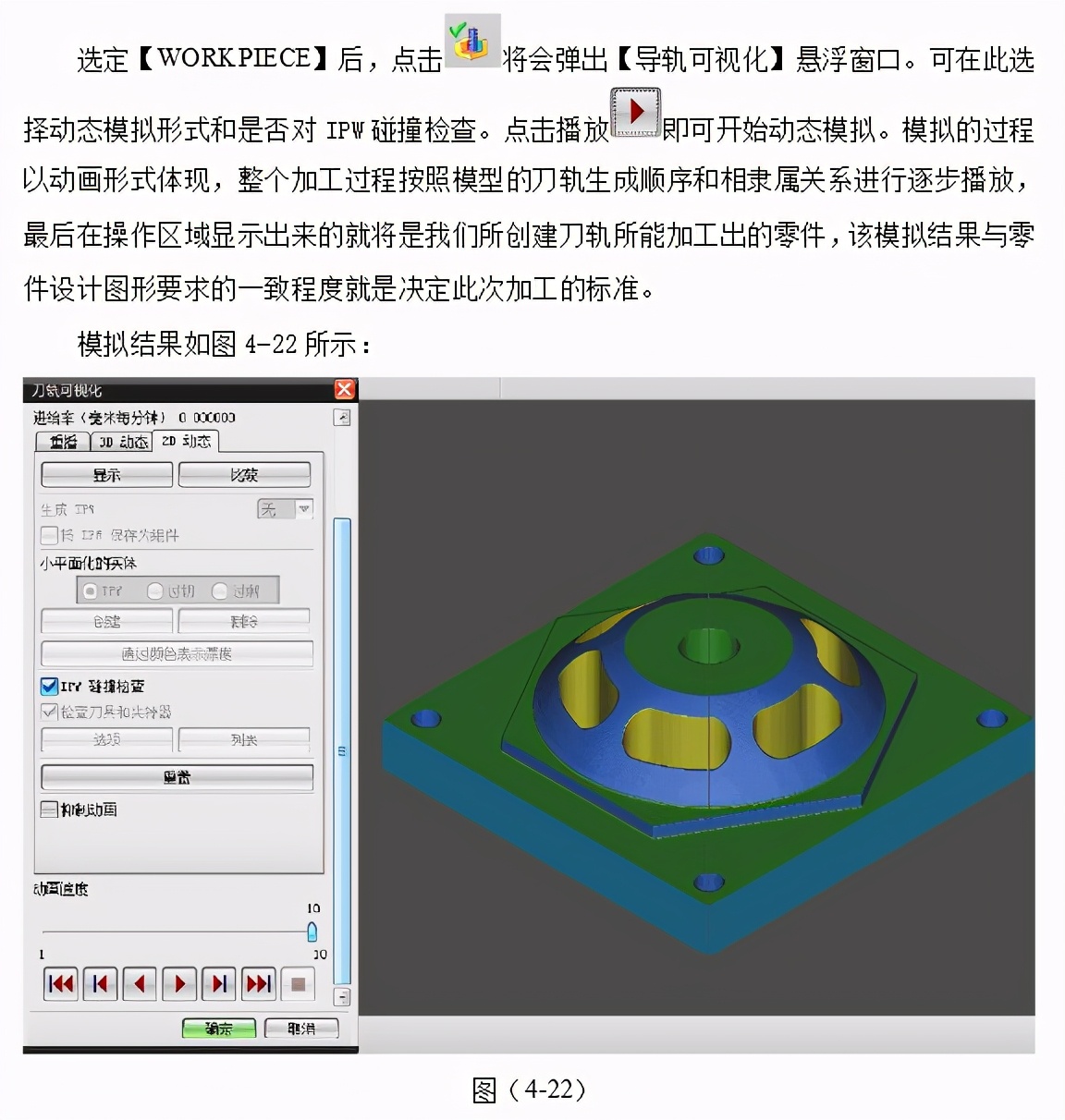Step forward to the next operation
Screen dimensions: 1065x1120
click(219, 984)
